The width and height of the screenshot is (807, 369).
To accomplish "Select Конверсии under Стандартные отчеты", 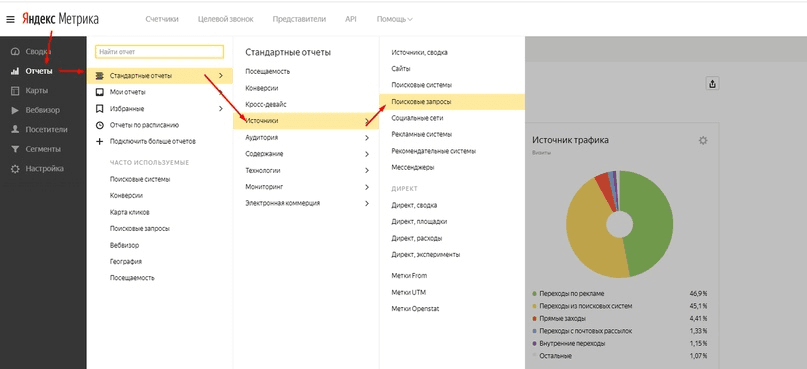I will pos(262,88).
